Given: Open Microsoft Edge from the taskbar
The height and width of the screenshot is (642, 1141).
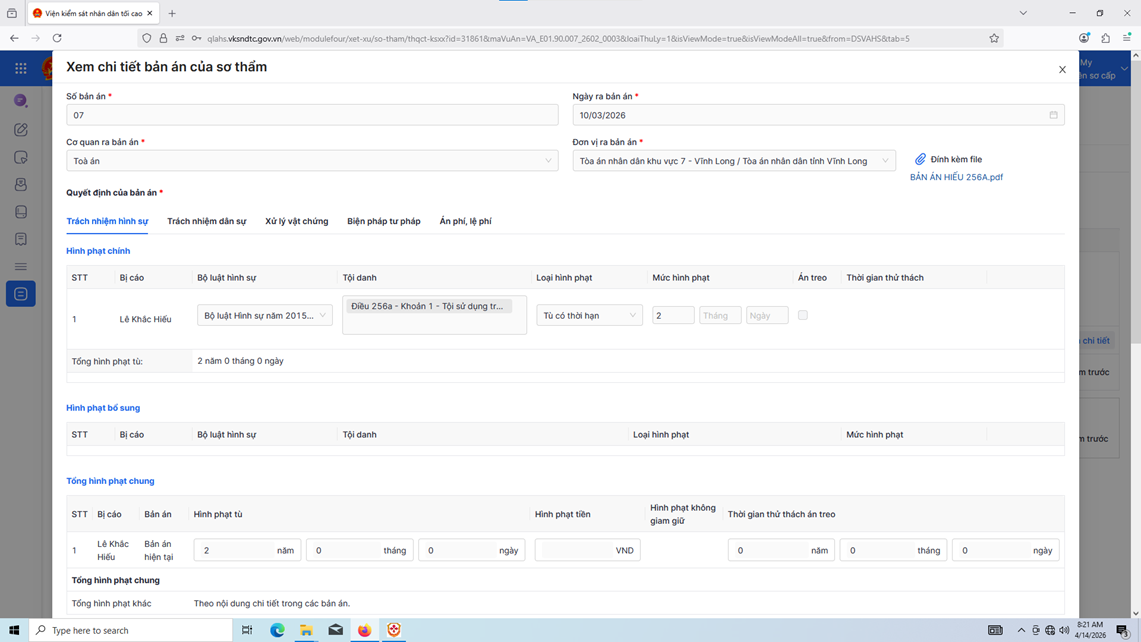Looking at the screenshot, I should (277, 630).
